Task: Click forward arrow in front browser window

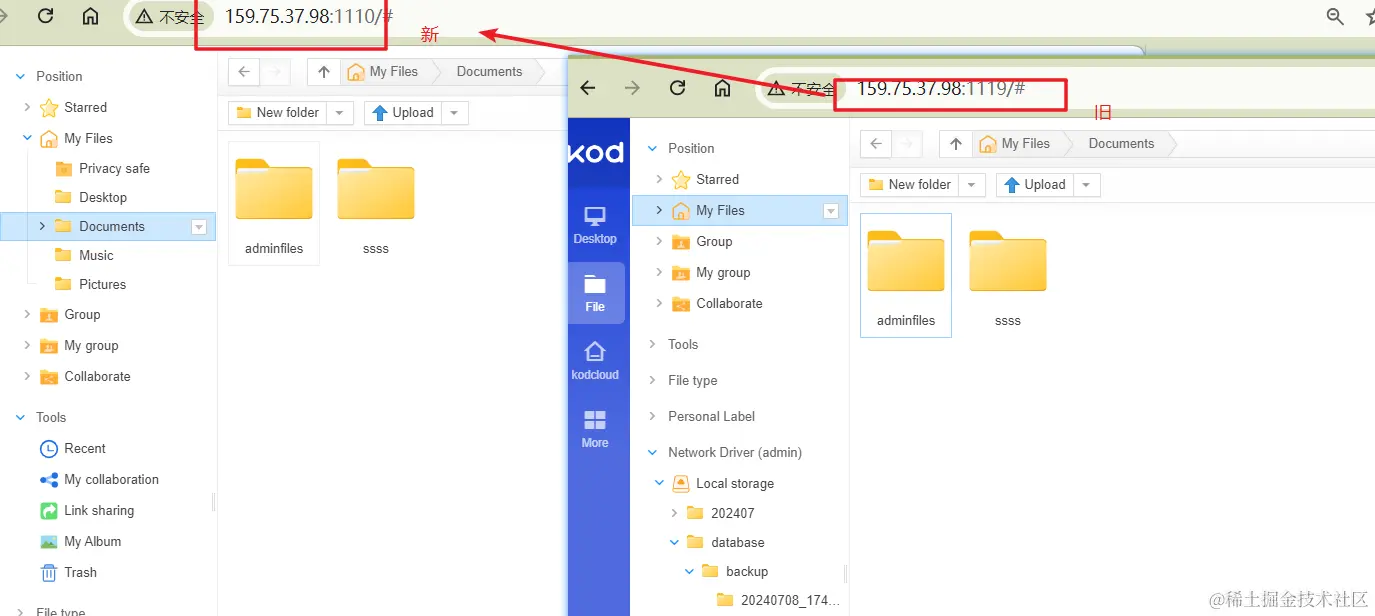Action: (x=632, y=88)
